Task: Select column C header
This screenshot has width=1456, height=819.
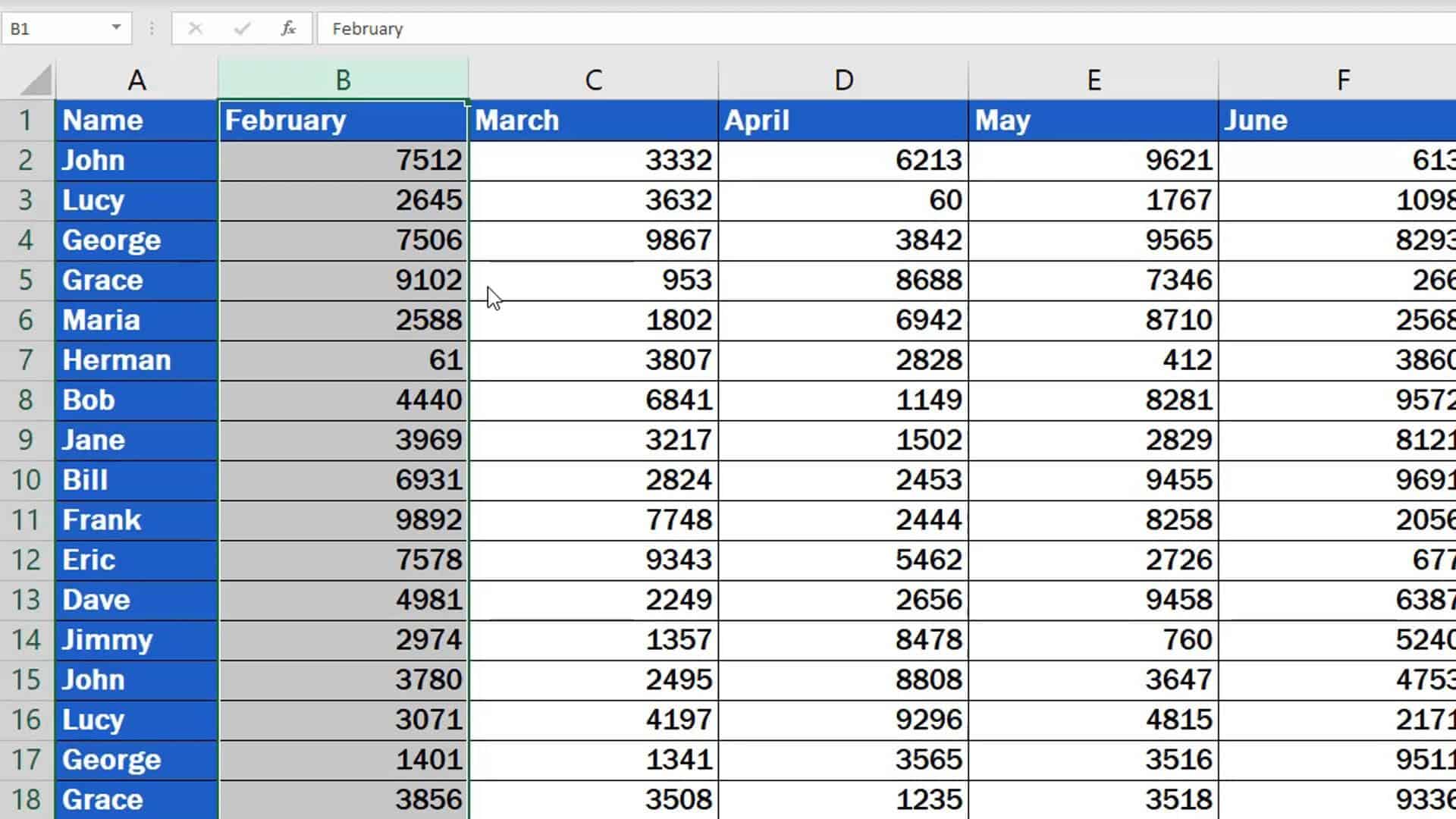Action: (x=592, y=78)
